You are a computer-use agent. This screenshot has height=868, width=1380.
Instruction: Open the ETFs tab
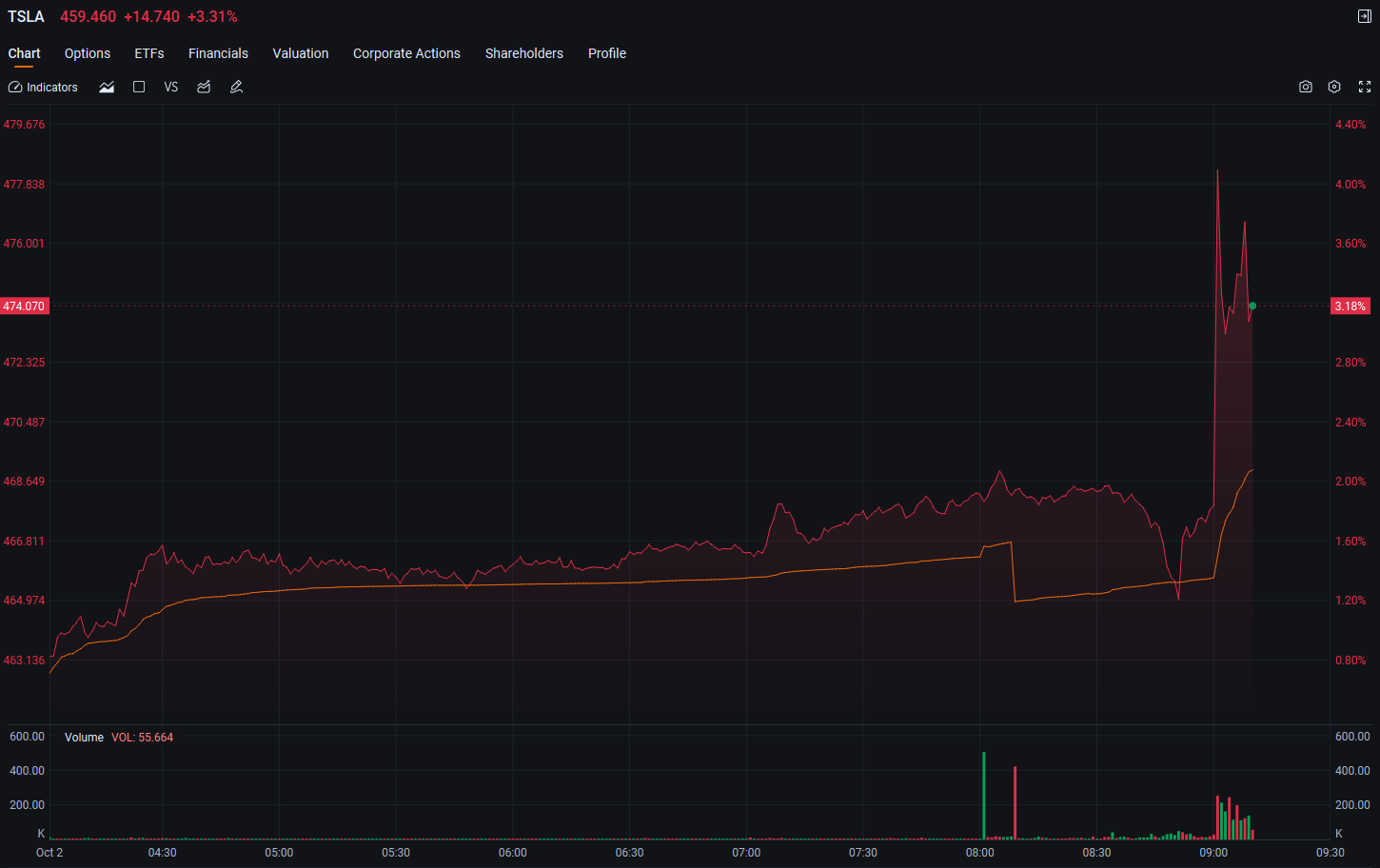(x=149, y=53)
